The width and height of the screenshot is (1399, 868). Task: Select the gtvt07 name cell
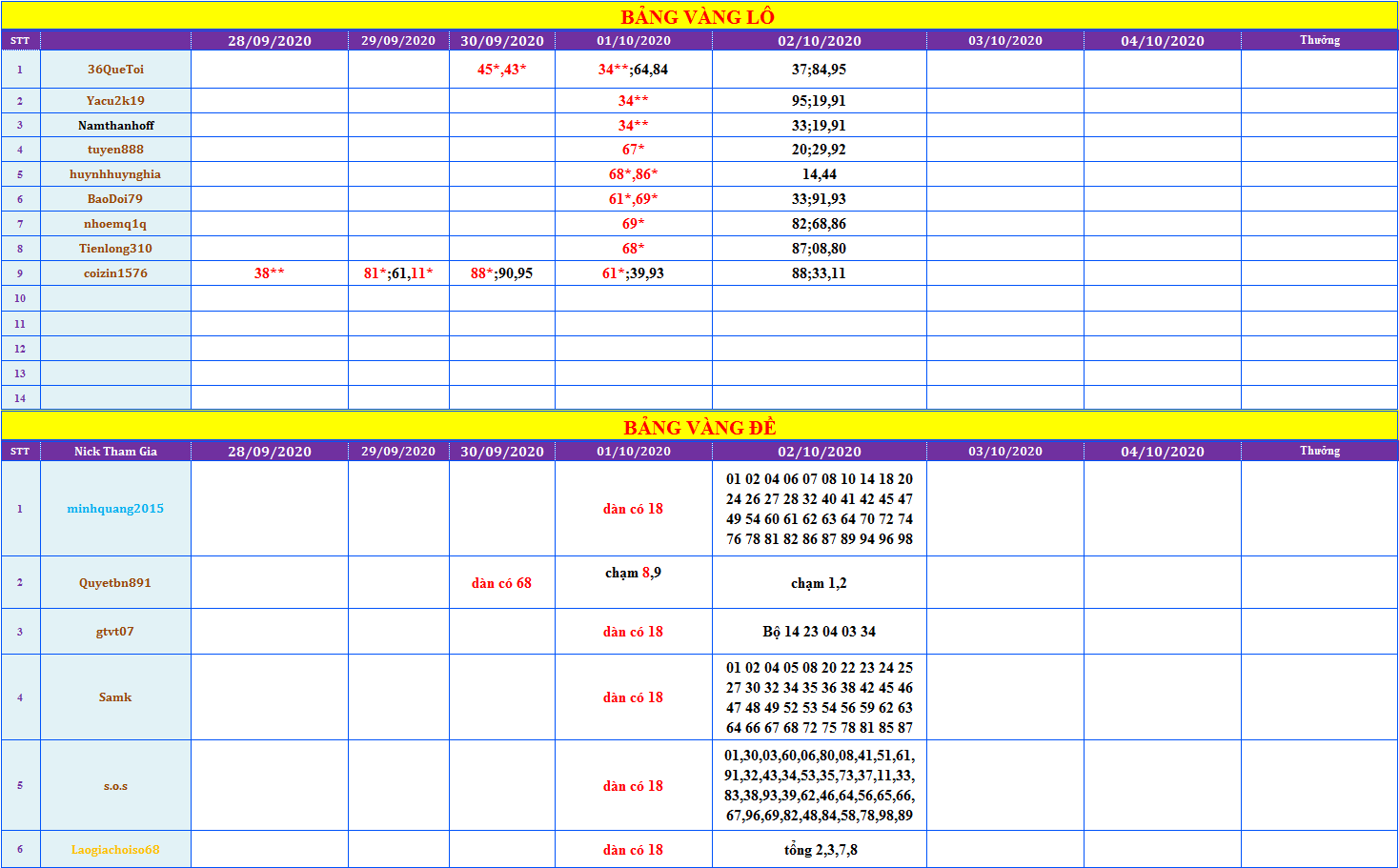point(115,631)
